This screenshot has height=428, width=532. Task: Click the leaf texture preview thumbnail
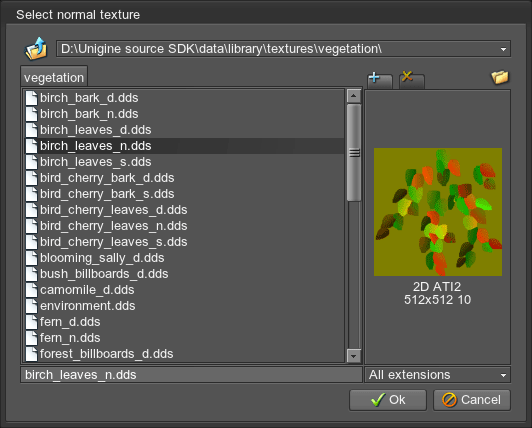(438, 212)
